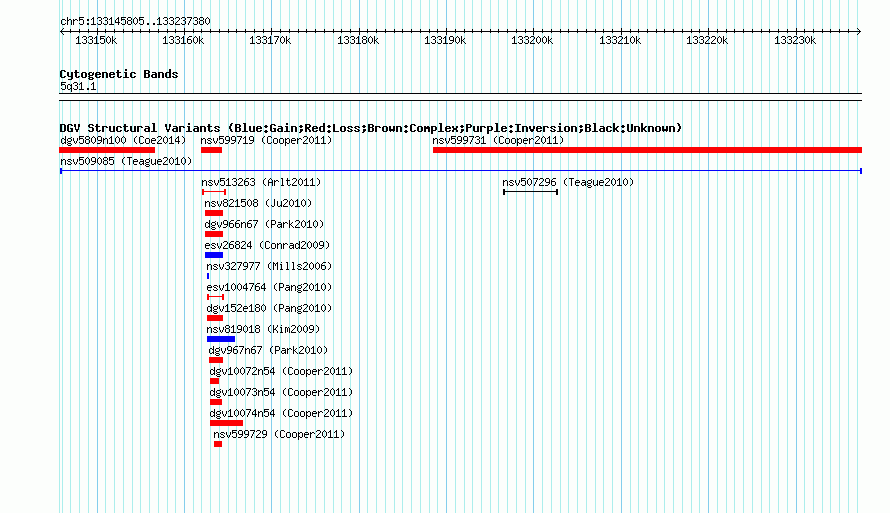
Task: Click the 5q31.1 cytogenetic band label
Action: [x=78, y=86]
